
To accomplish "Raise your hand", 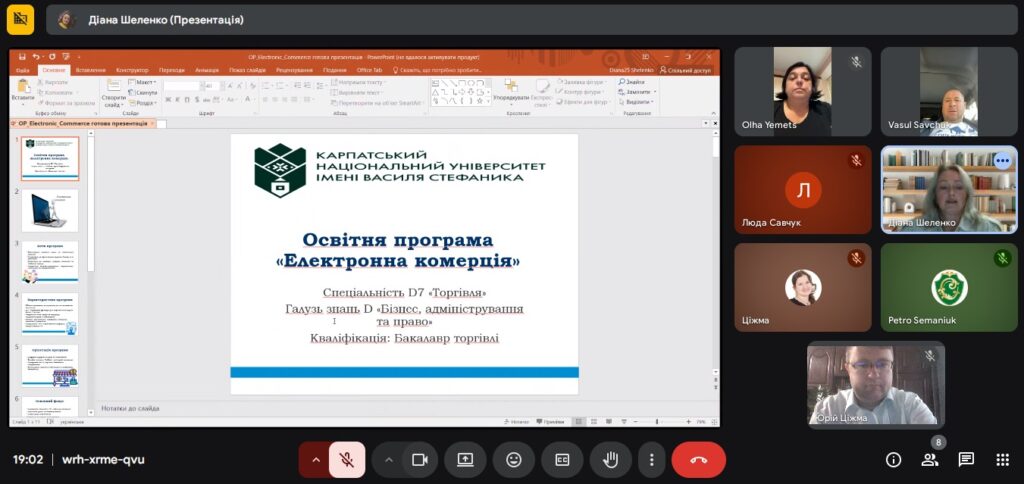I will tap(610, 460).
